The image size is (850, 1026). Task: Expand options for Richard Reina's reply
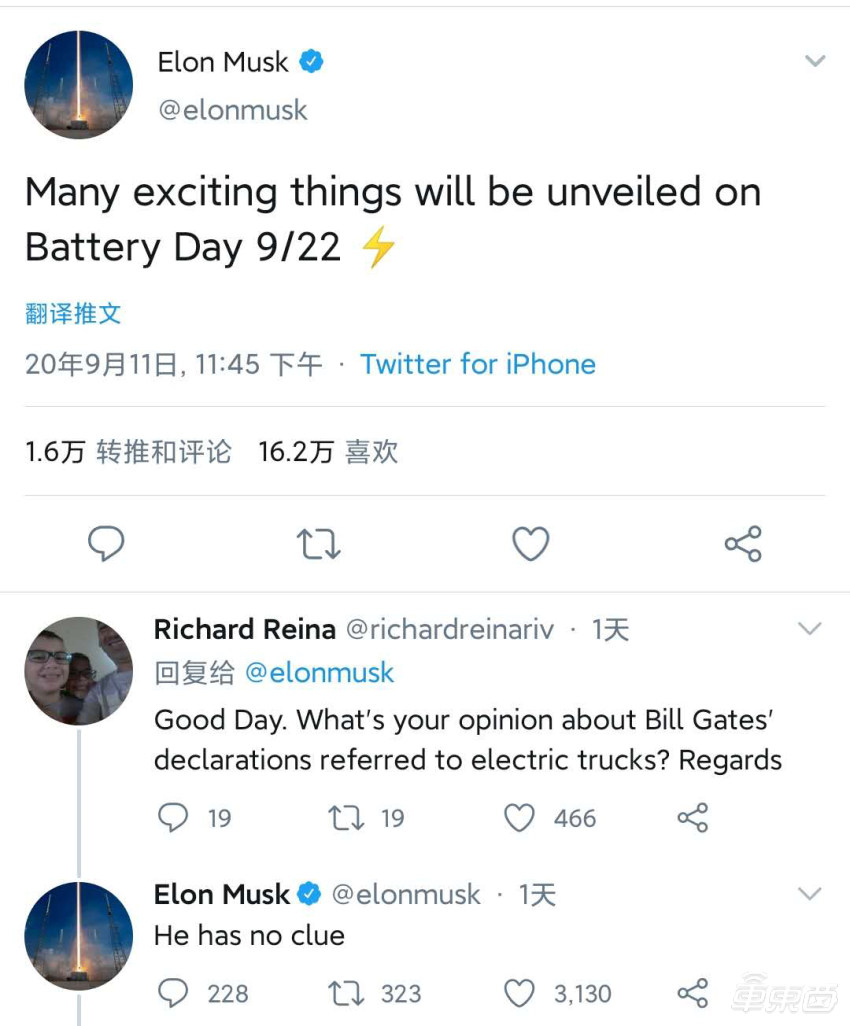(x=810, y=629)
